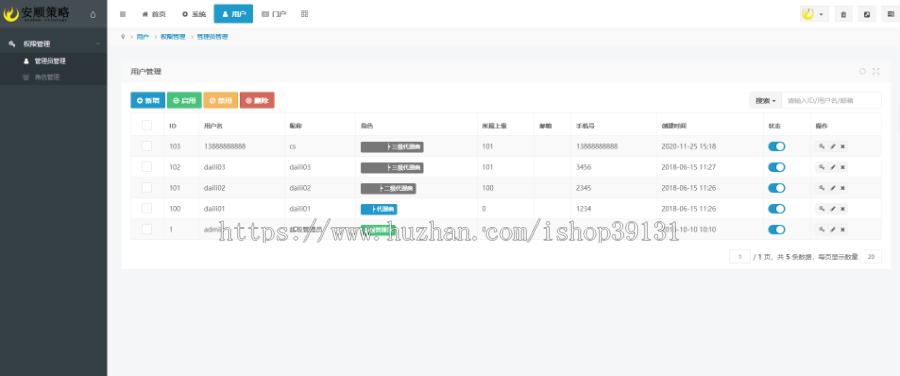This screenshot has height=376, width=900.
Task: Click the blue 新增 button
Action: [x=148, y=100]
